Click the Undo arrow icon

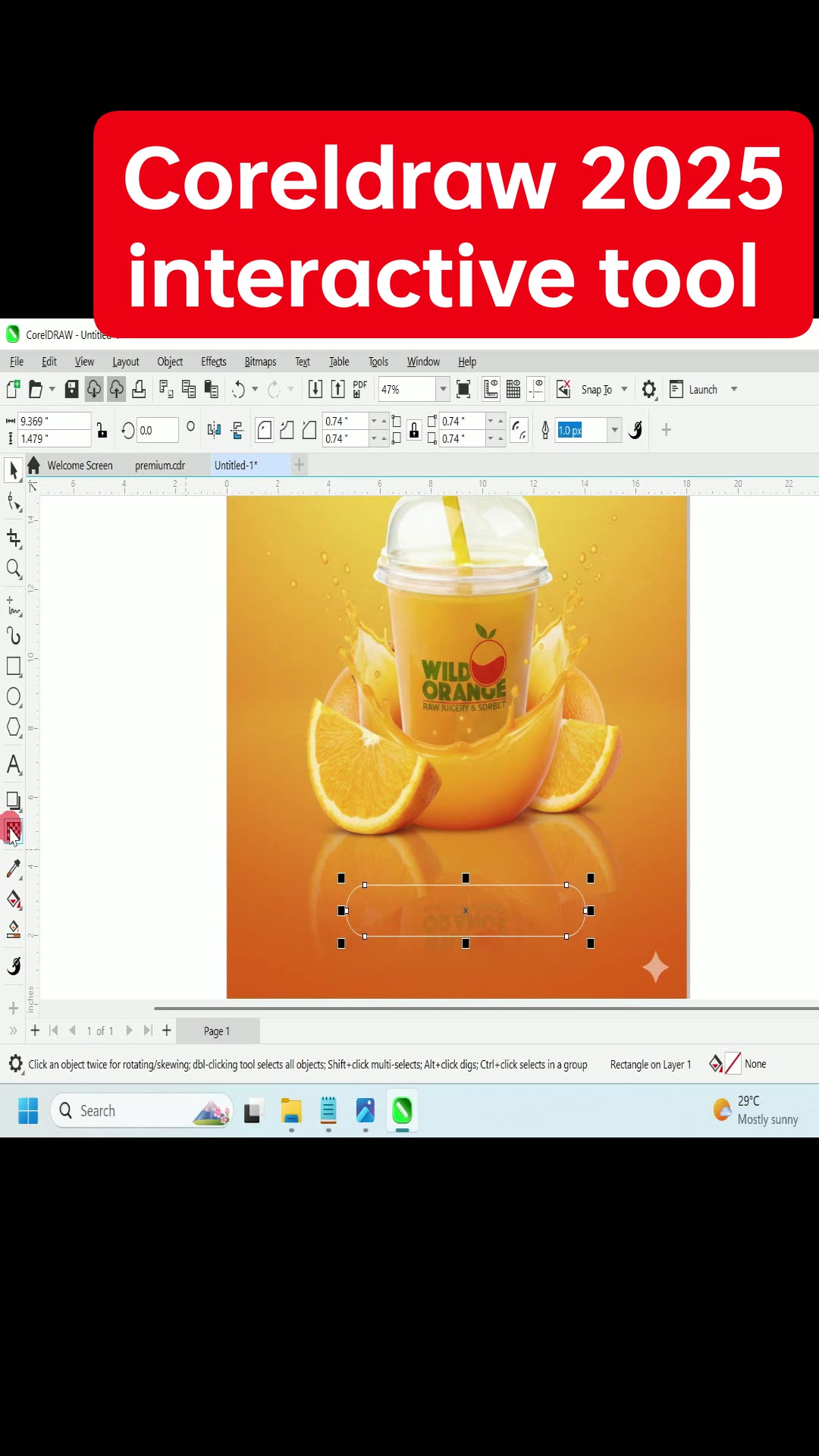pyautogui.click(x=238, y=390)
